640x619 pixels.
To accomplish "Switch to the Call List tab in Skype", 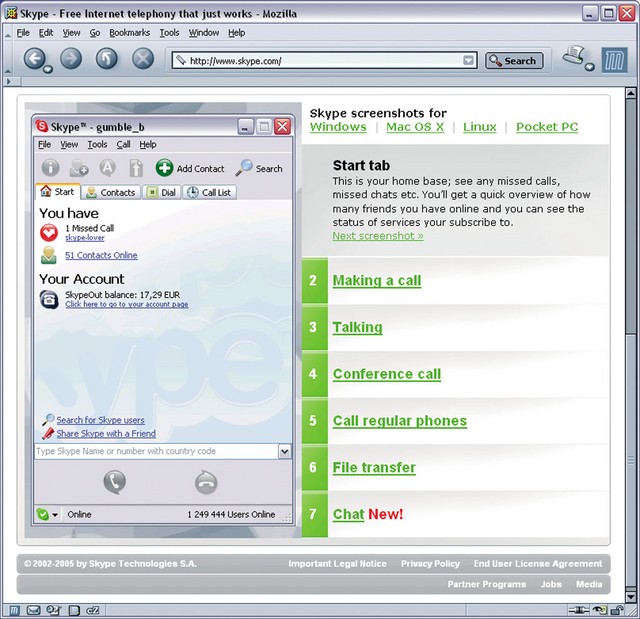I will point(210,192).
